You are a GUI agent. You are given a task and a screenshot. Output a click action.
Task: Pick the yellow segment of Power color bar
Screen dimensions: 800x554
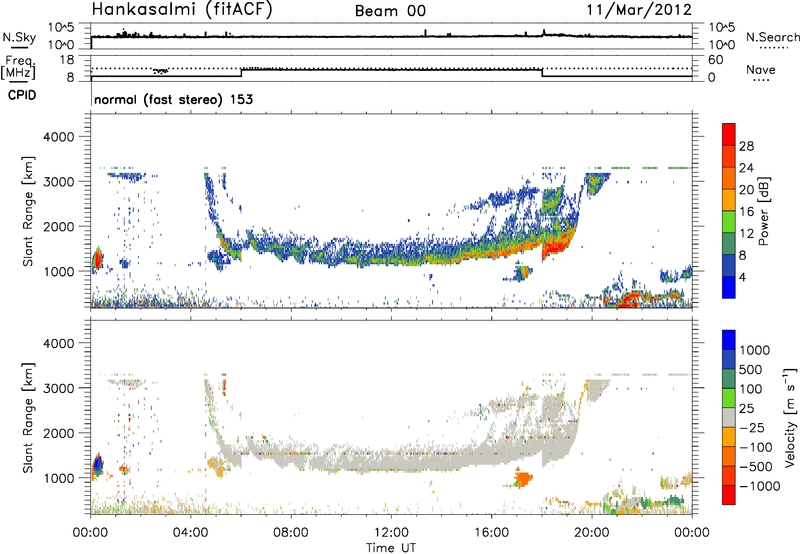(729, 200)
